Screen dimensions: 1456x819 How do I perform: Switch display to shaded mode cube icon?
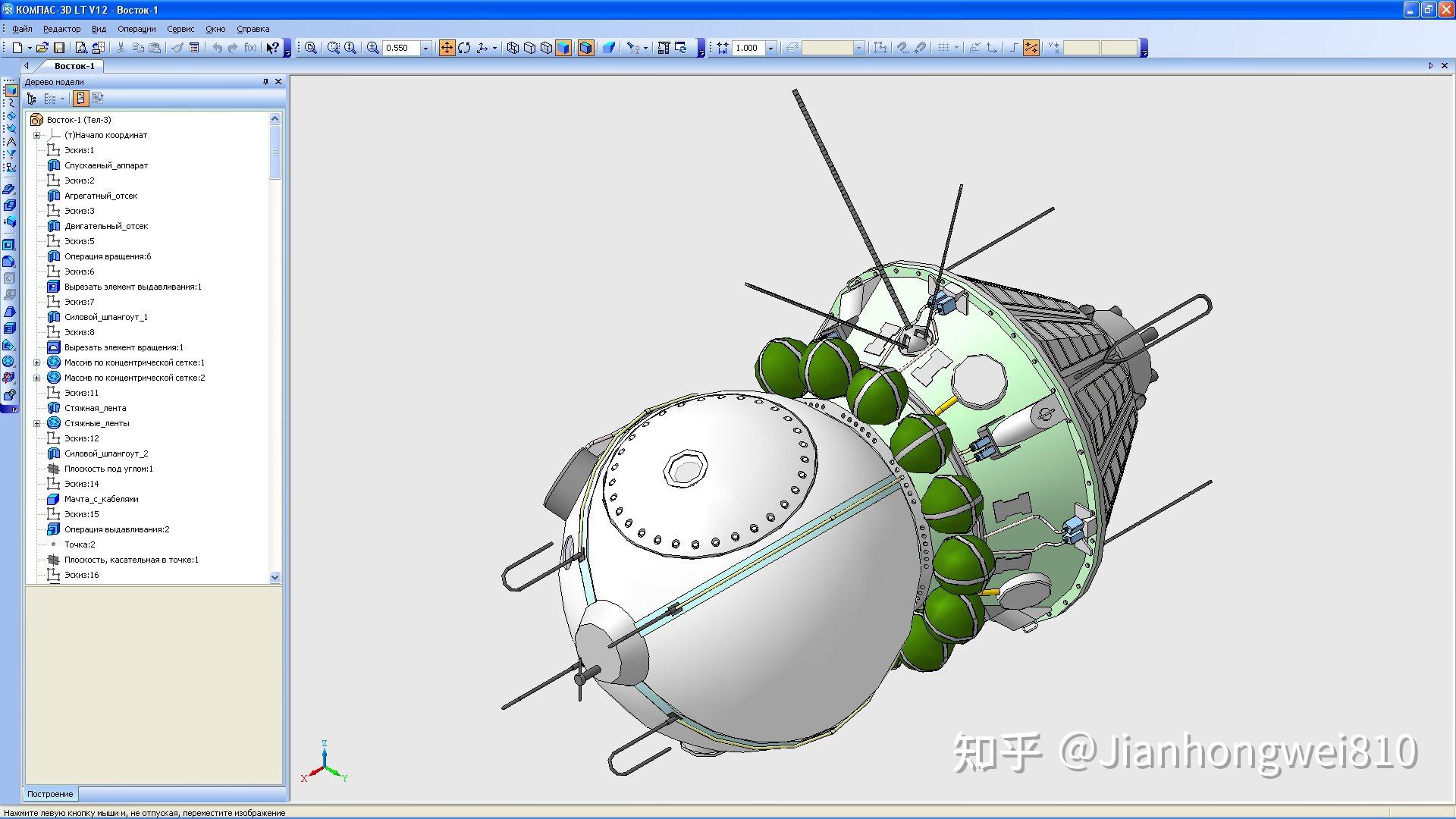click(563, 48)
